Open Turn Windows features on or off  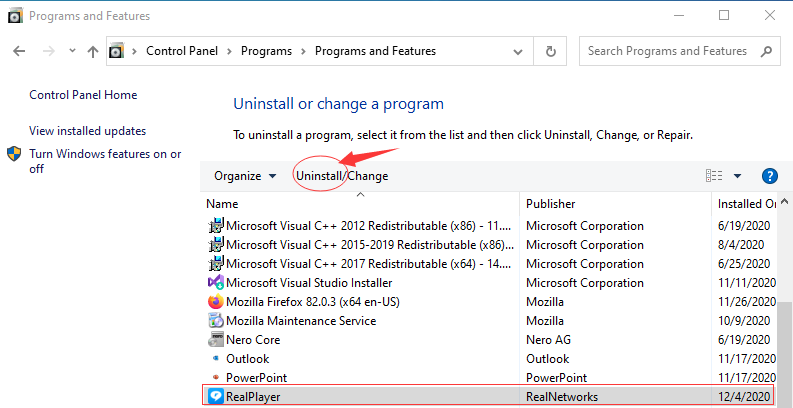tap(105, 161)
